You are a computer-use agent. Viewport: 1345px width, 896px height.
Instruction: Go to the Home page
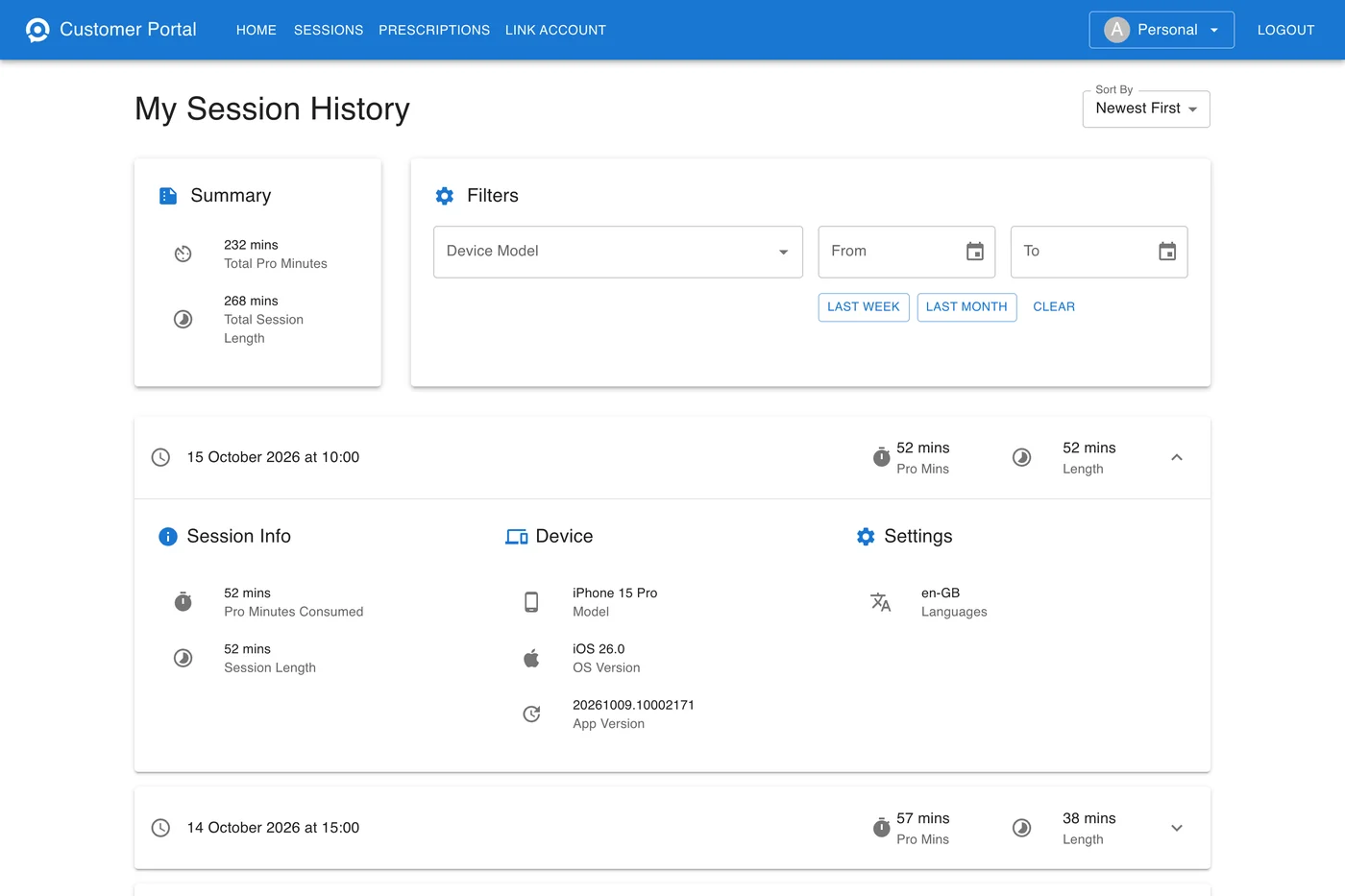click(257, 30)
